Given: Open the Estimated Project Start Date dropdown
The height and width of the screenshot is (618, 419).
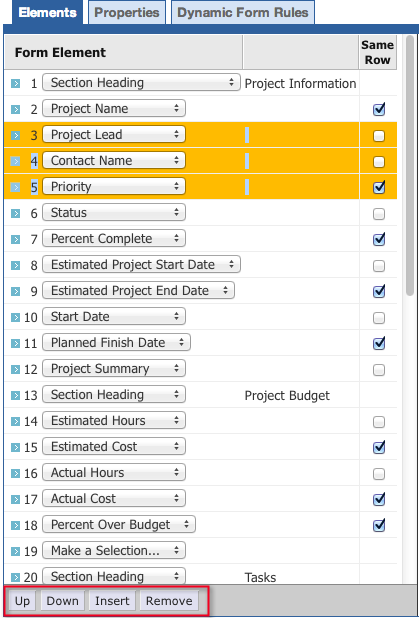Looking at the screenshot, I should pyautogui.click(x=142, y=264).
